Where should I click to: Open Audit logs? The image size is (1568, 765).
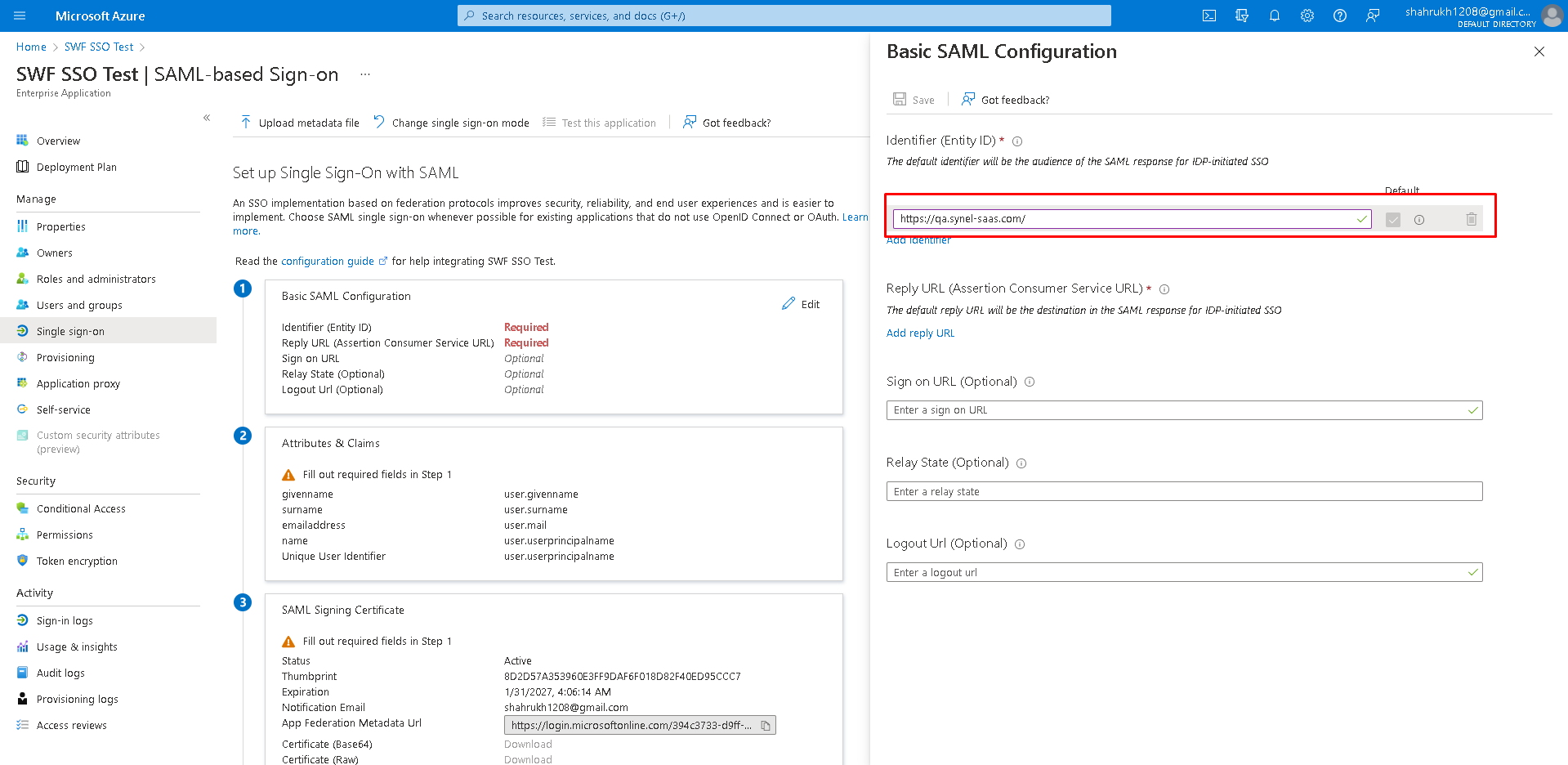(60, 673)
